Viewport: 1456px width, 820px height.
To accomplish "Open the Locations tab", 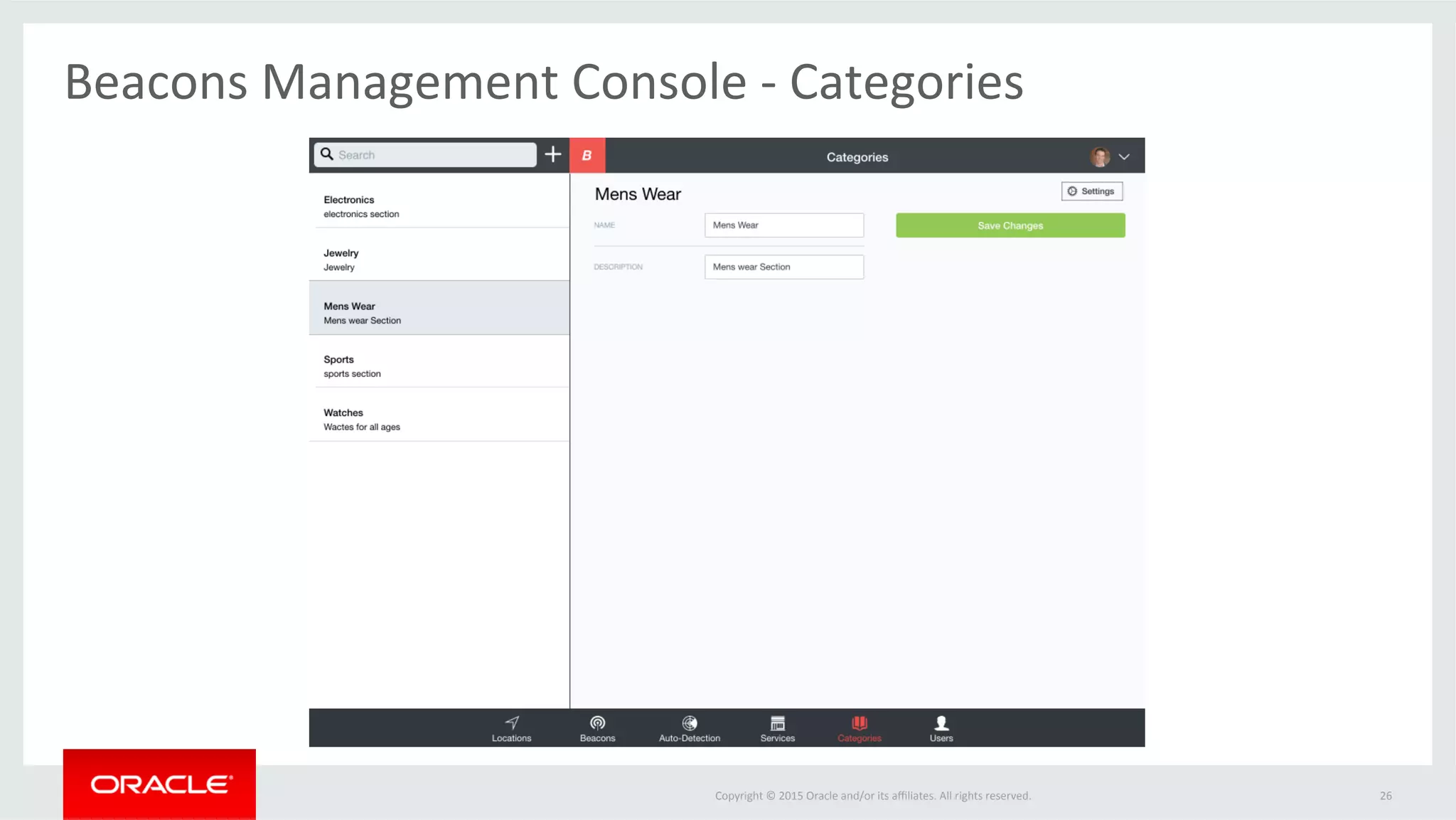I will (512, 729).
